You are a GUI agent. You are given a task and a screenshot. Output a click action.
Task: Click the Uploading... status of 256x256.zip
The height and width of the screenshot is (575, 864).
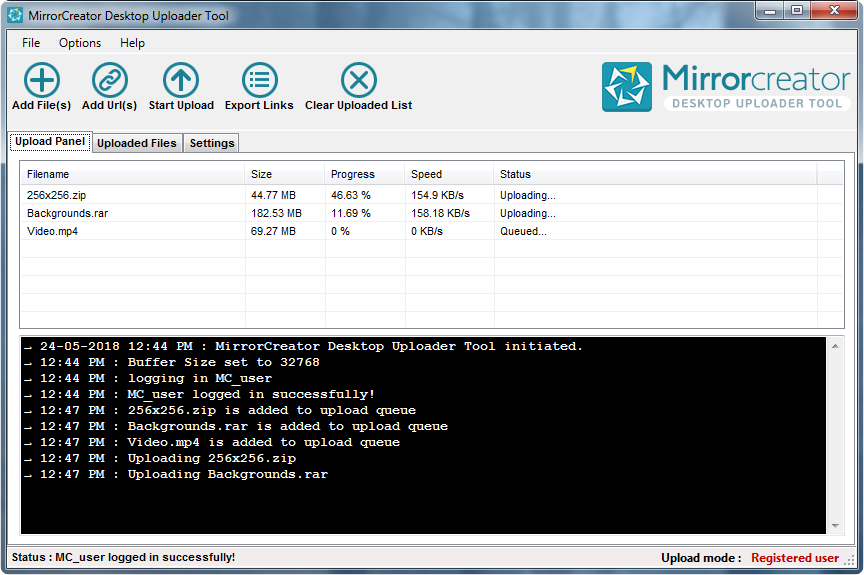pyautogui.click(x=528, y=195)
